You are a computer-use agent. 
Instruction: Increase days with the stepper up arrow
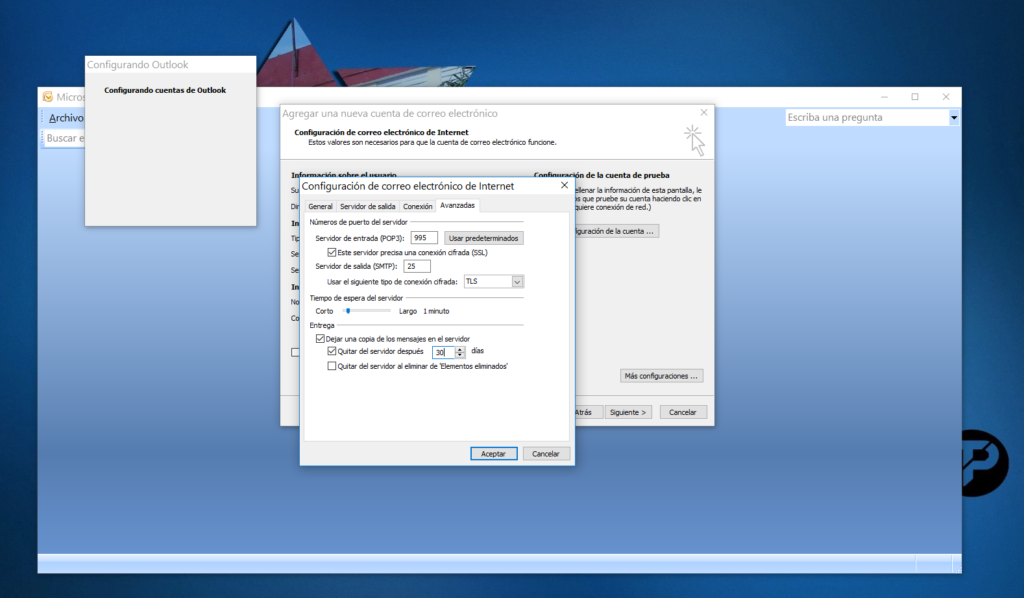click(x=460, y=349)
